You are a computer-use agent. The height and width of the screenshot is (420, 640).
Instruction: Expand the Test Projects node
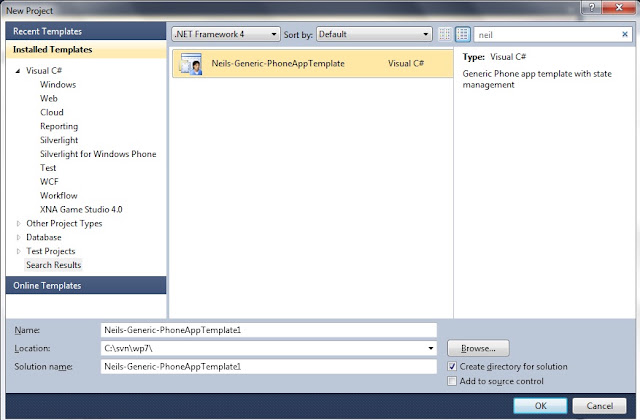18,251
